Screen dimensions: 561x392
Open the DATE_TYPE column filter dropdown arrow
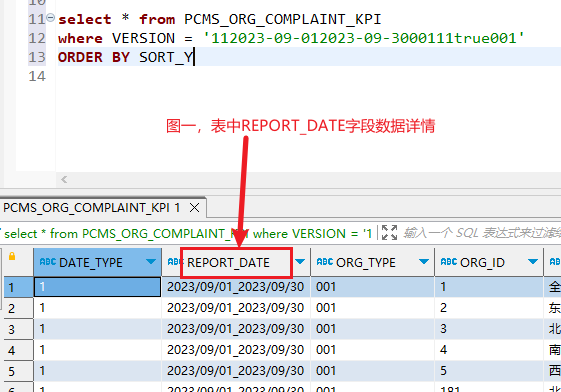pos(151,262)
